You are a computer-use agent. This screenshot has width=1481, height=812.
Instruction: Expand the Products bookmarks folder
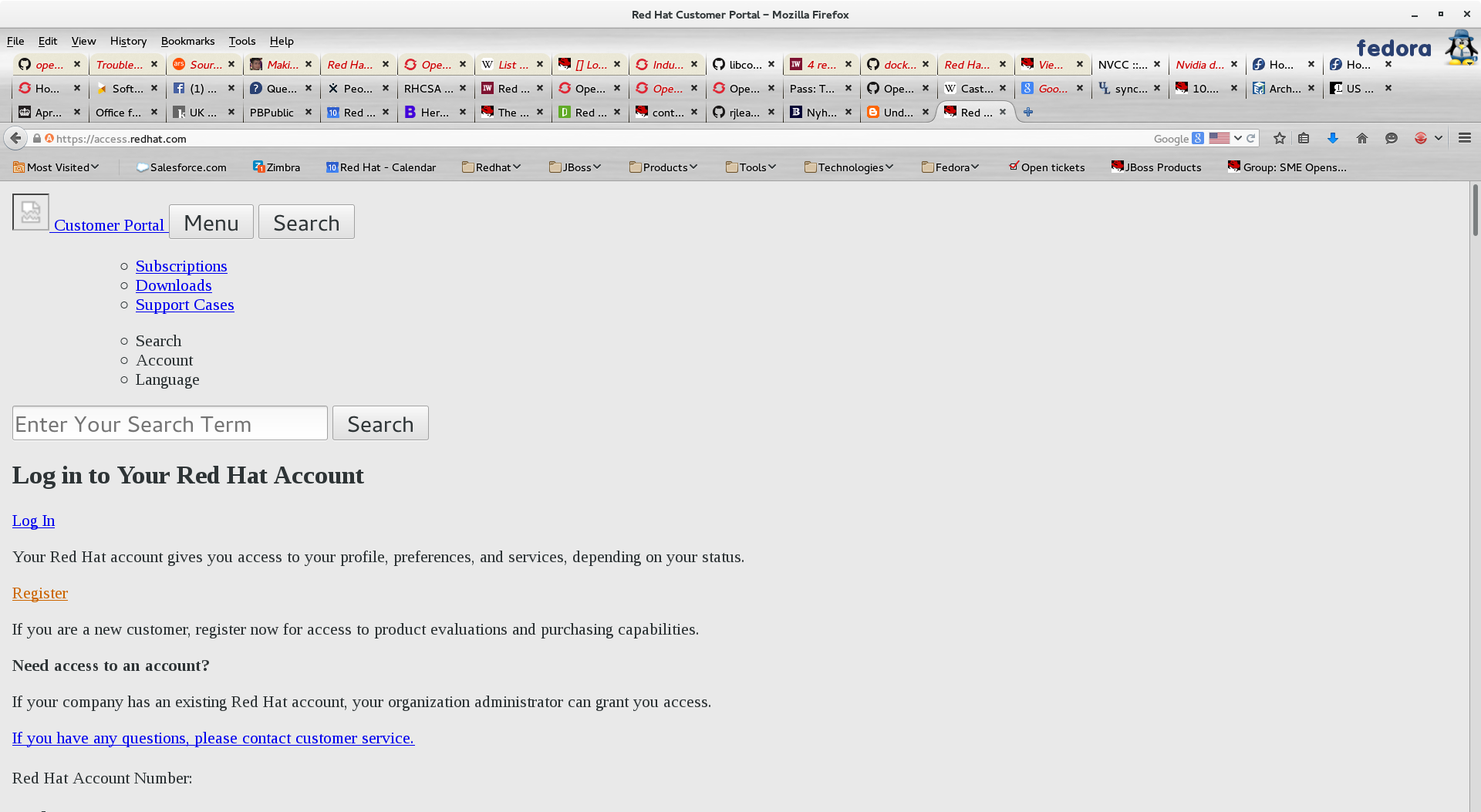663,167
